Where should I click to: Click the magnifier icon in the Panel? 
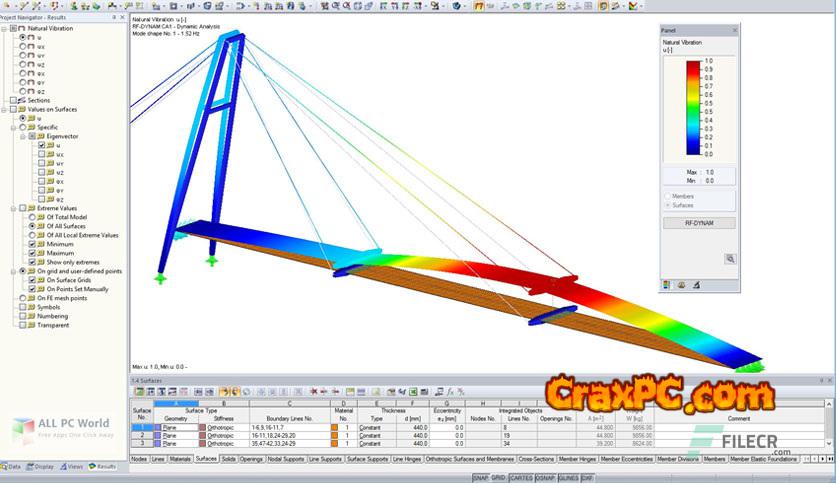coord(730,258)
